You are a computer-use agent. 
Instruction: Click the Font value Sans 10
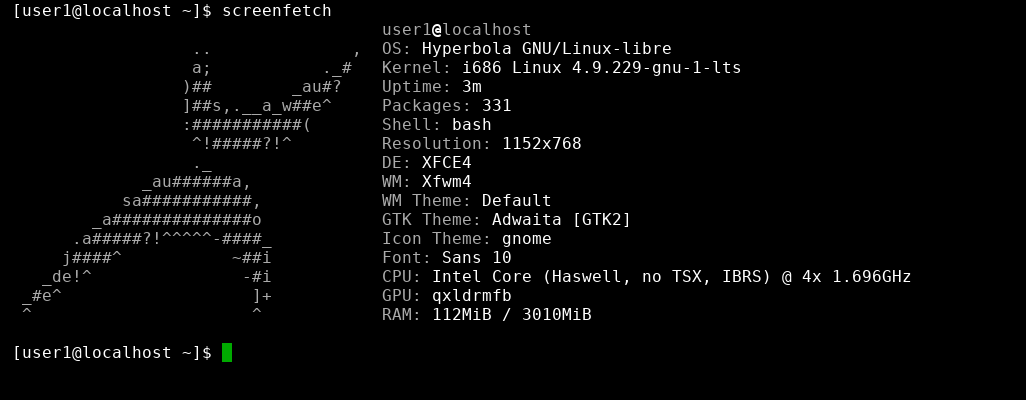(x=476, y=258)
